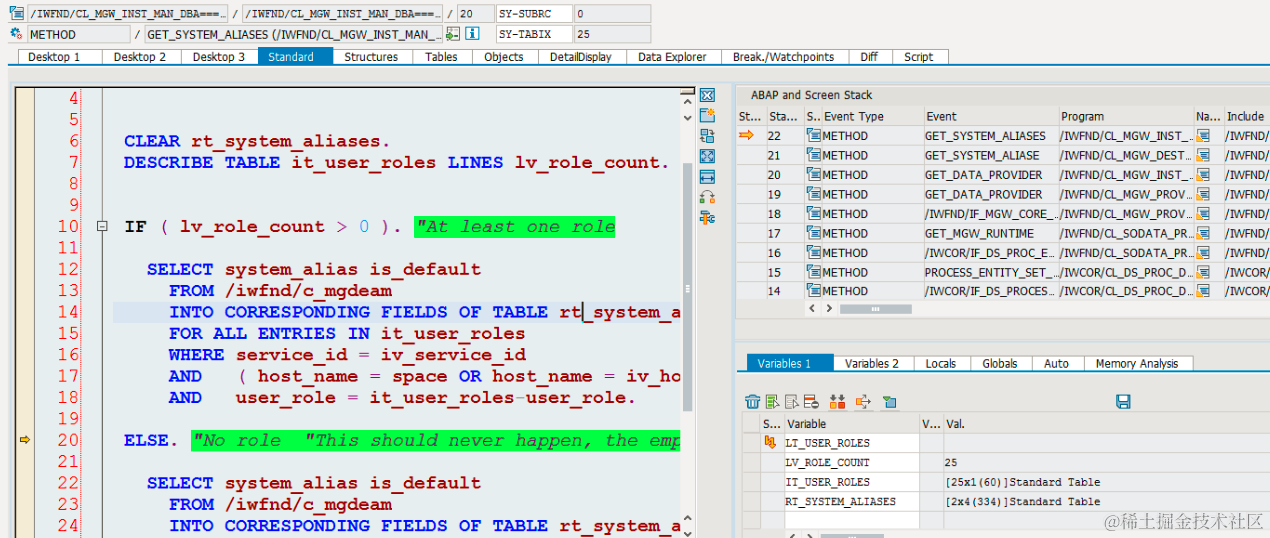Click the second icon in variables toolbar
Image resolution: width=1270 pixels, height=538 pixels.
coord(772,402)
